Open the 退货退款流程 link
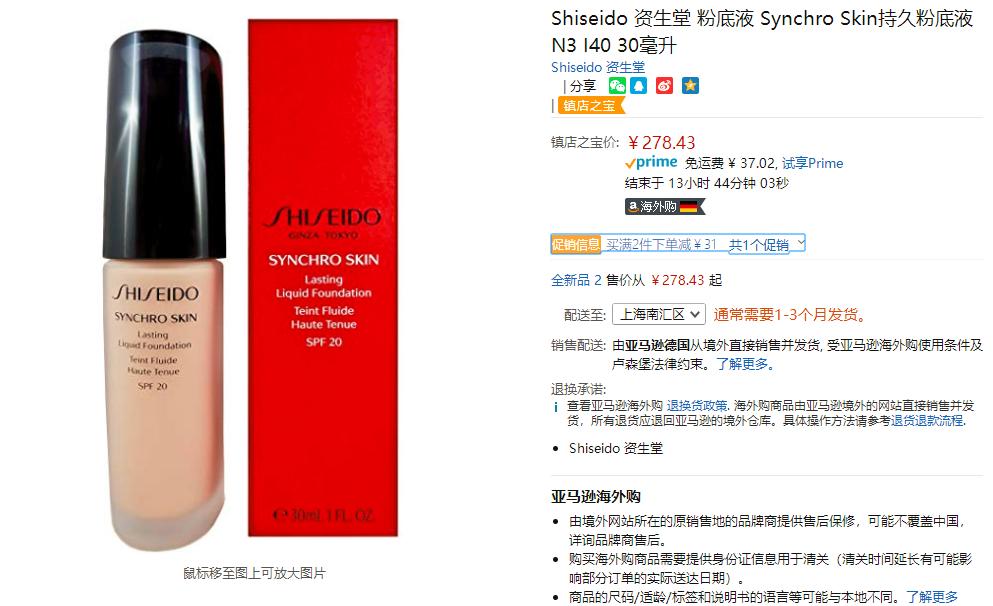The width and height of the screenshot is (993, 606). point(927,420)
